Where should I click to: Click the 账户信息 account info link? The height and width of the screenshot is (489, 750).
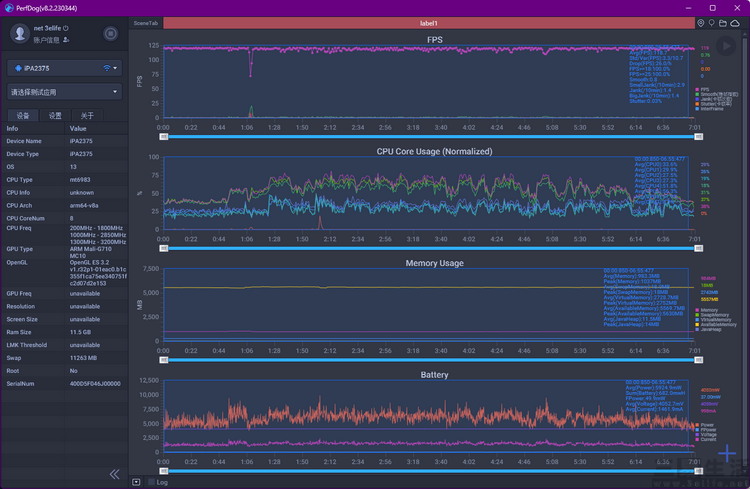click(46, 40)
